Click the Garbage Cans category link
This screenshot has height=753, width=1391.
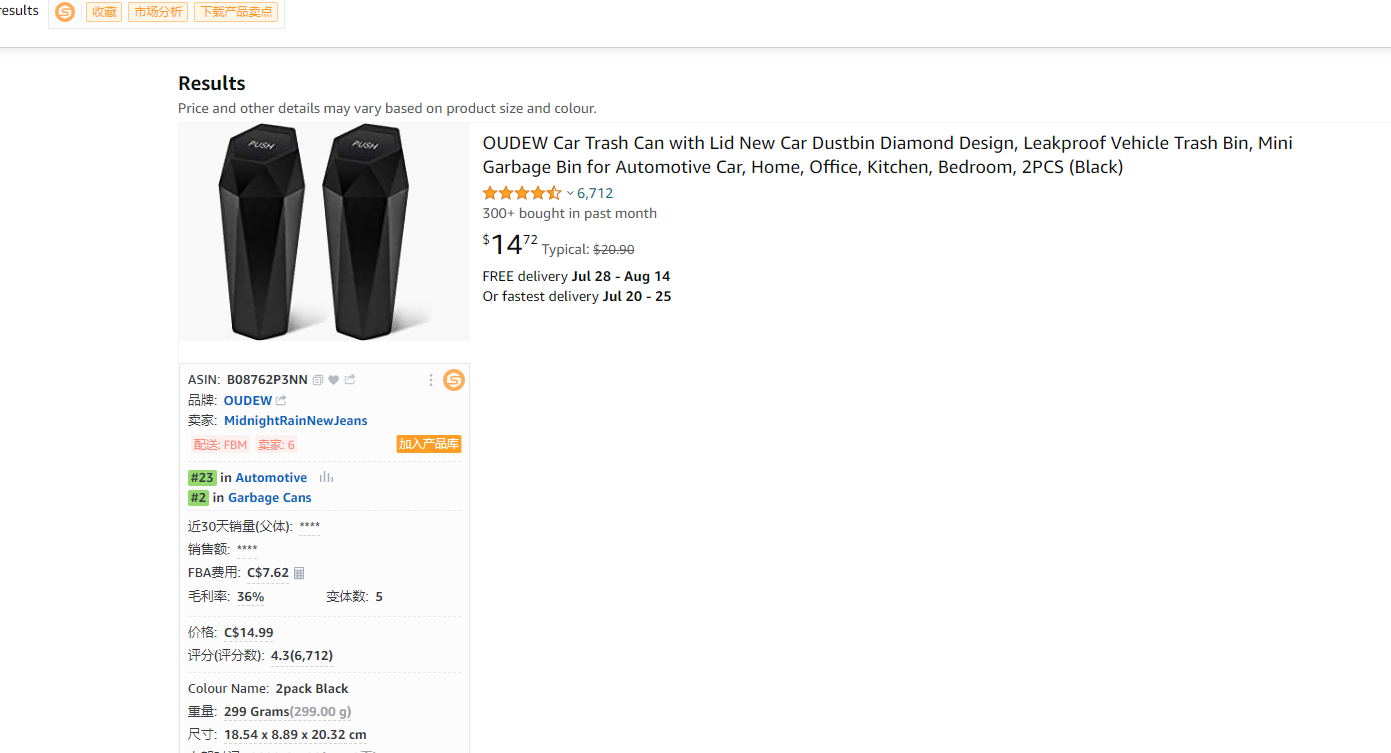(x=269, y=498)
